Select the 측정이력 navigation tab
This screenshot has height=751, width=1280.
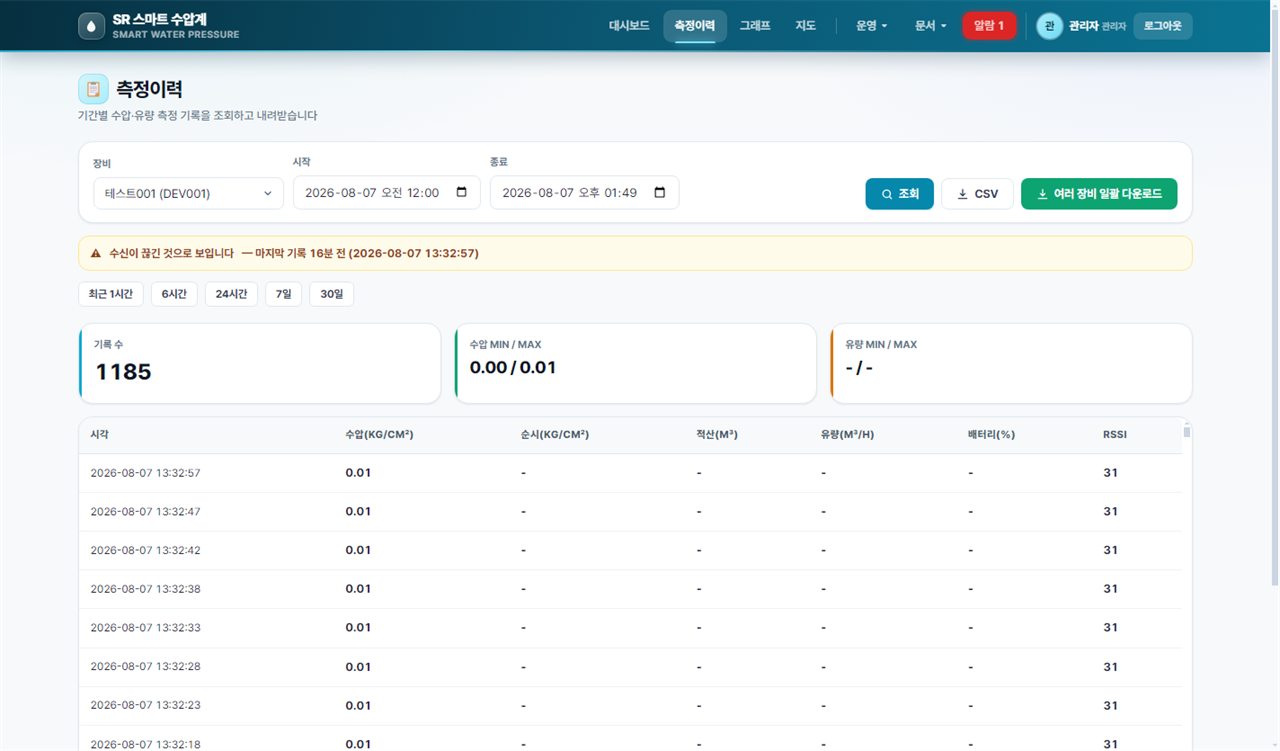click(x=695, y=26)
